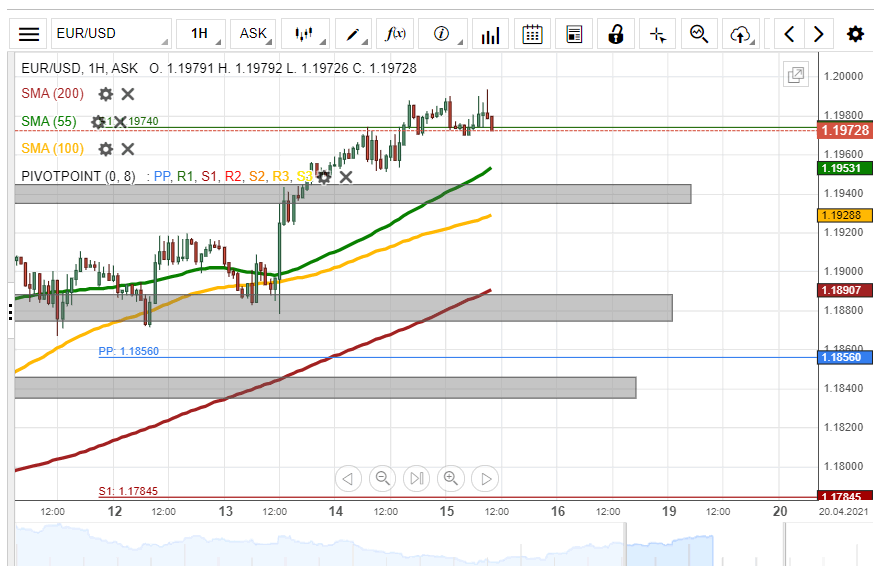The image size is (881, 575).
Task: Open chart settings gear at top right
Action: pyautogui.click(x=855, y=34)
